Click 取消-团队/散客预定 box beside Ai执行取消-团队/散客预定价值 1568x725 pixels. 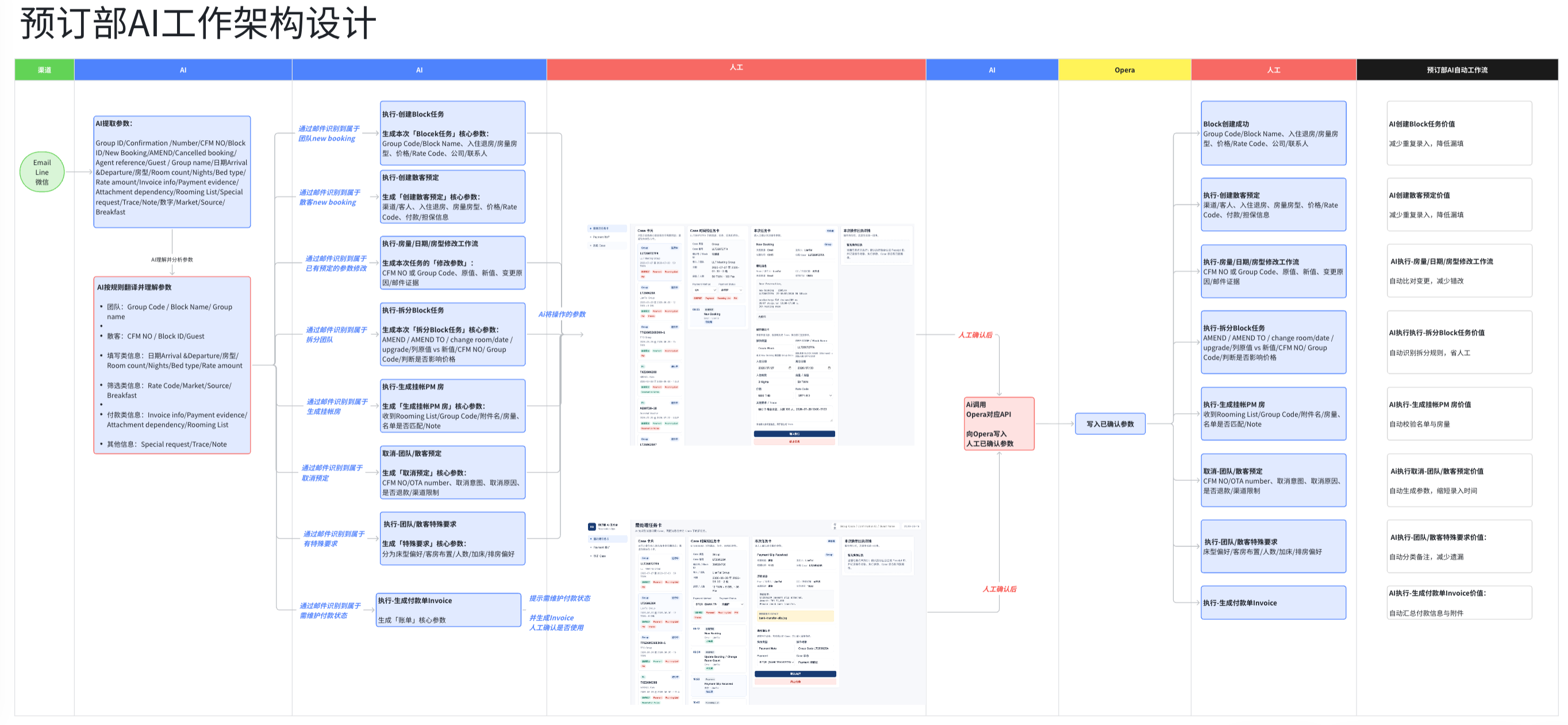click(x=1273, y=480)
